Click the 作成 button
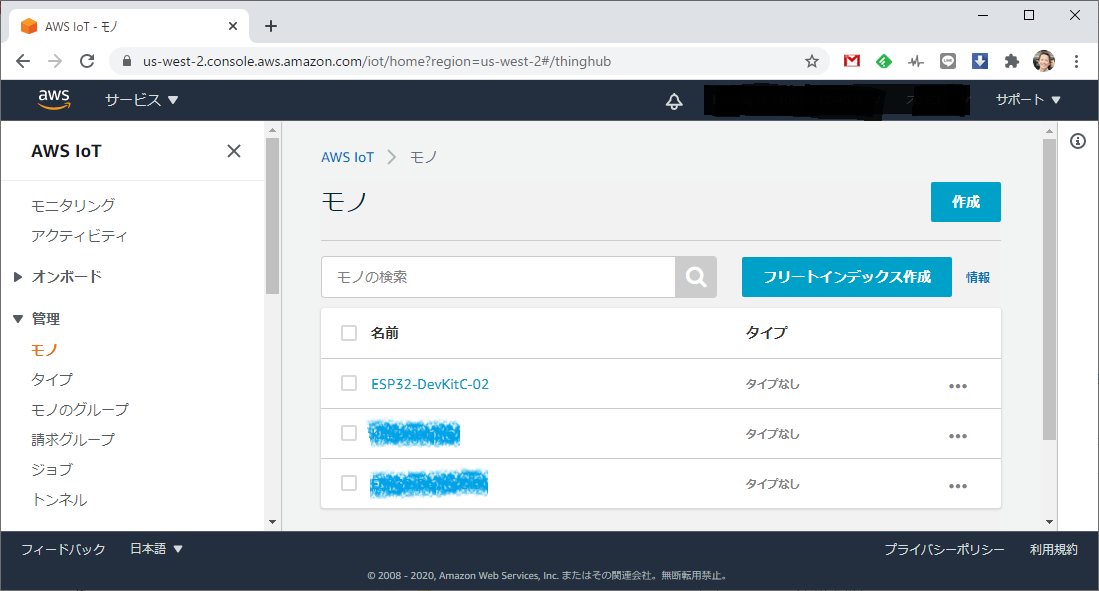Viewport: 1099px width, 591px height. [966, 202]
